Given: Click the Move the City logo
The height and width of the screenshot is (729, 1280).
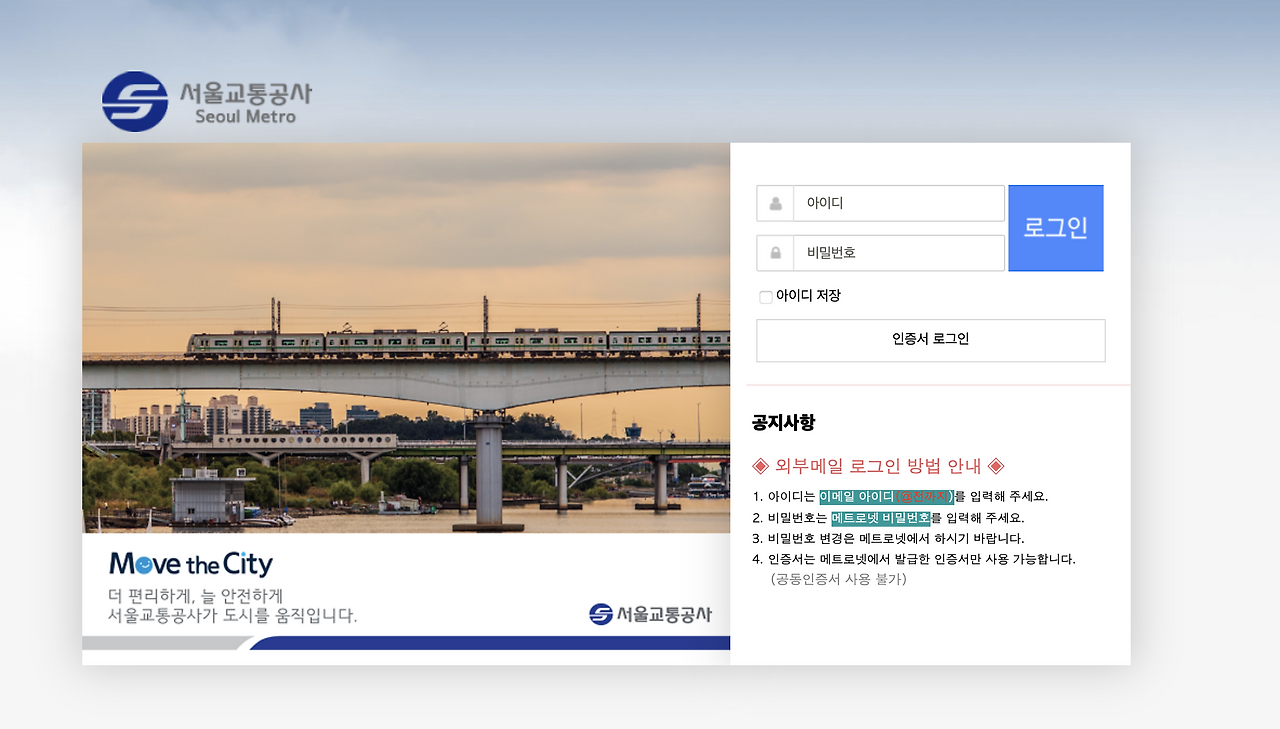Looking at the screenshot, I should (x=189, y=563).
